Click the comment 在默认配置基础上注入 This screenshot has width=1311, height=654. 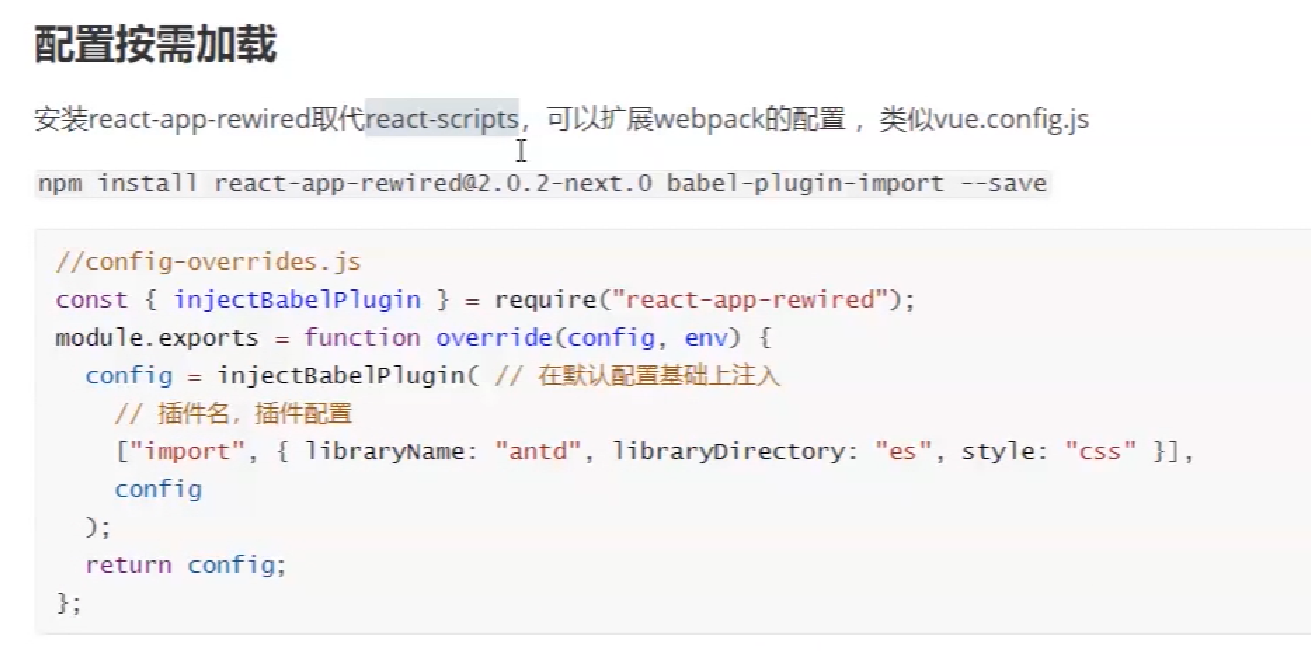pos(637,376)
